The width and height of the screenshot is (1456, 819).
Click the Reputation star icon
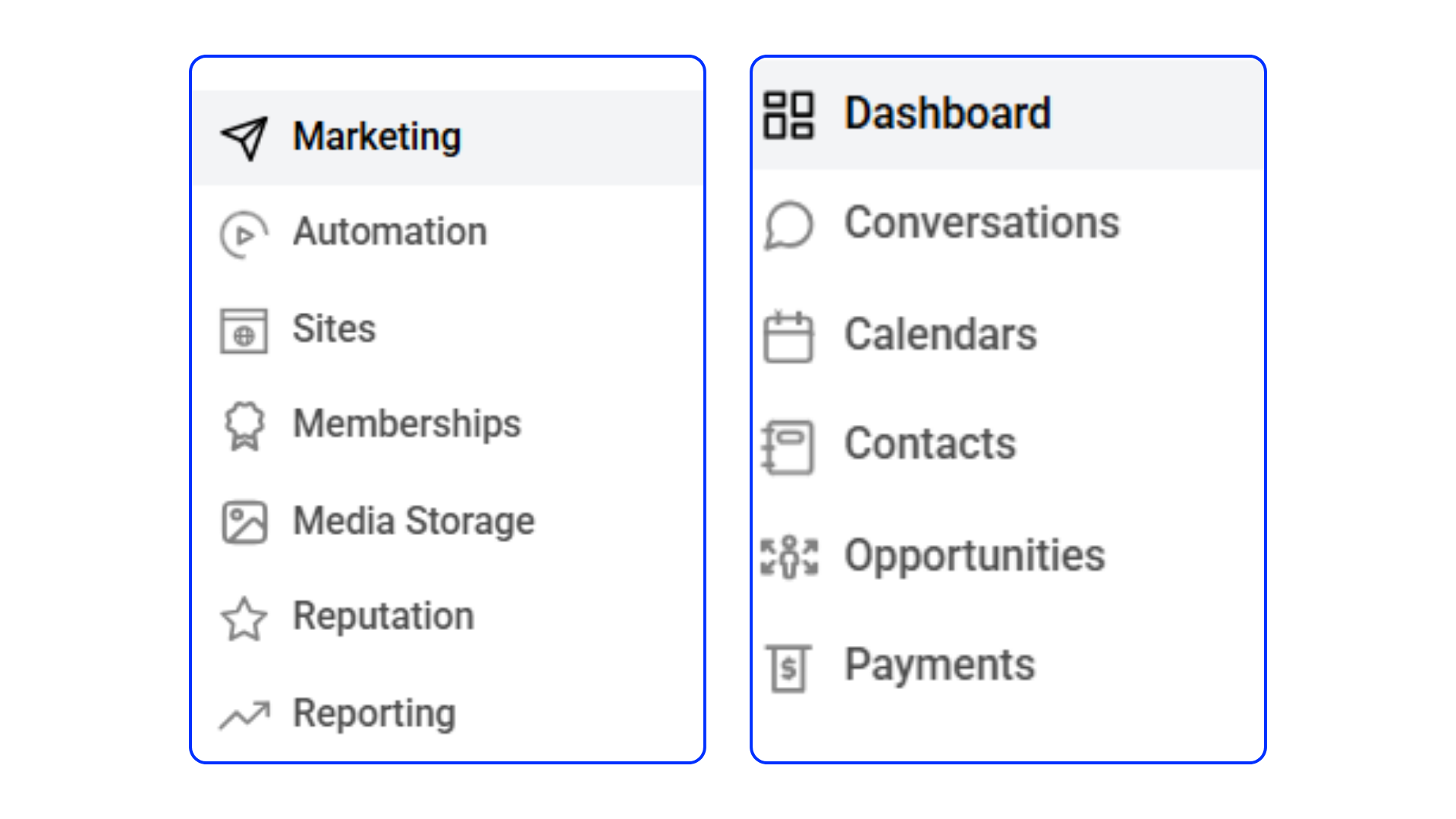pyautogui.click(x=244, y=619)
